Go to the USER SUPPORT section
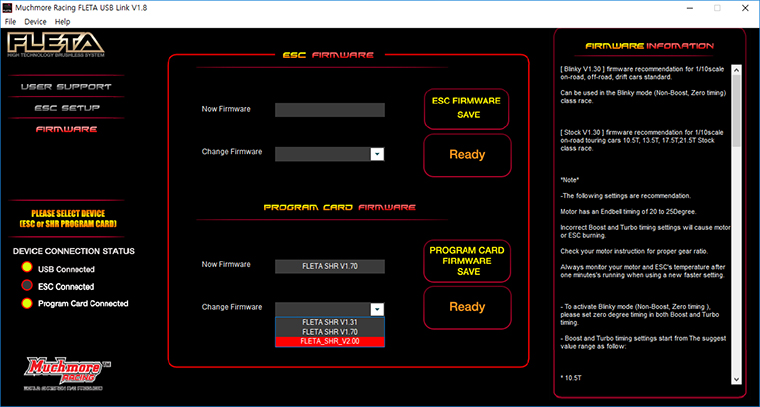Screen dimensions: 760x407 (66, 87)
